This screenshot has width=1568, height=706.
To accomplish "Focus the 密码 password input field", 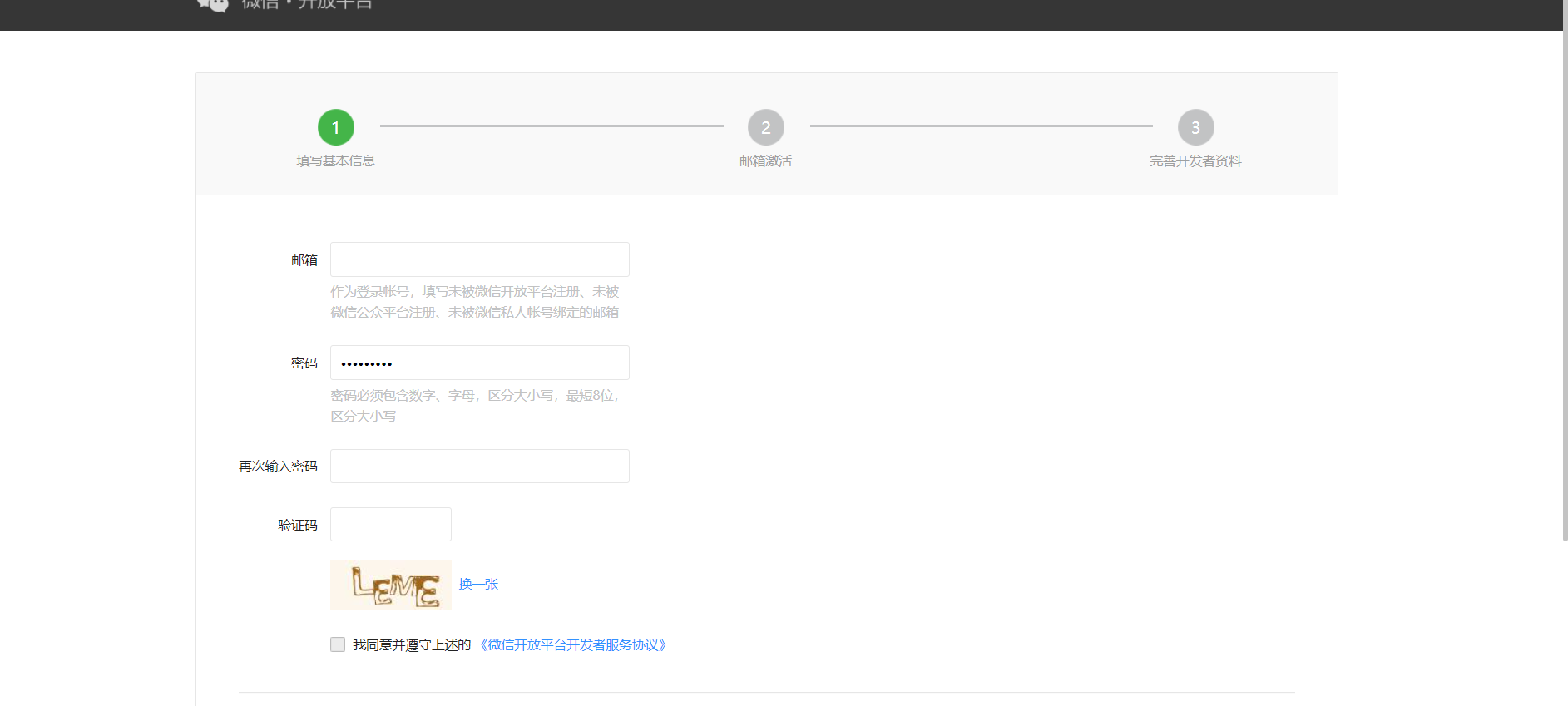I will 480,363.
